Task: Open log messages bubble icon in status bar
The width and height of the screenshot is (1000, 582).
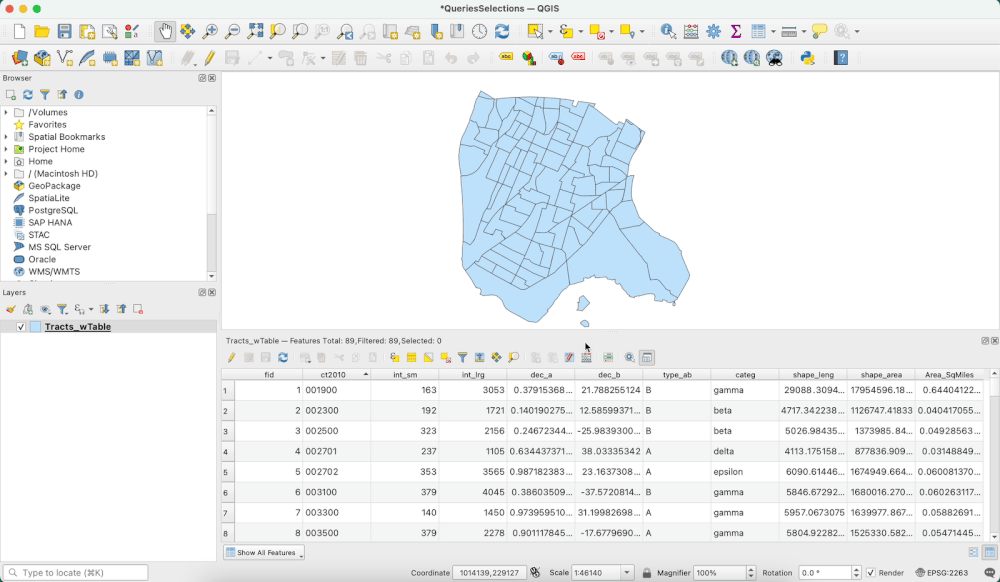Action: click(989, 572)
